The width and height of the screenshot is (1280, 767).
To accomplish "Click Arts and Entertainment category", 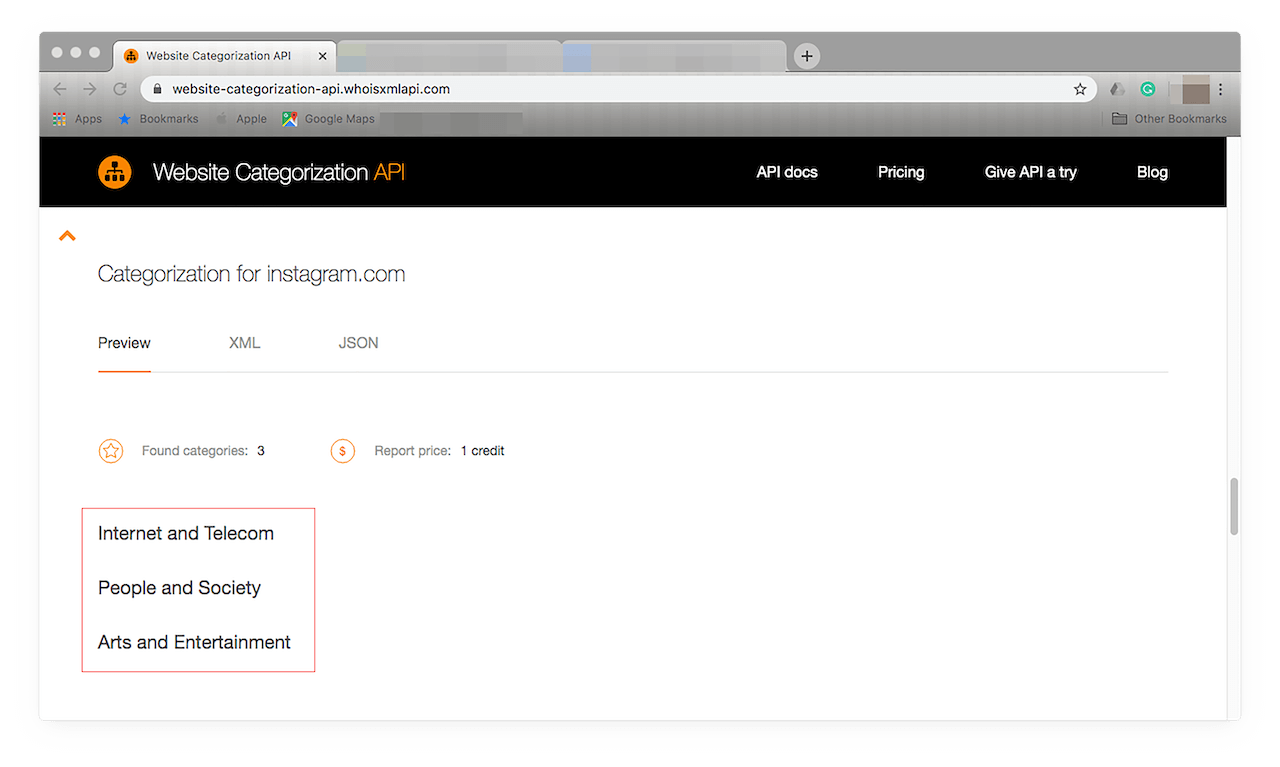I will [194, 642].
